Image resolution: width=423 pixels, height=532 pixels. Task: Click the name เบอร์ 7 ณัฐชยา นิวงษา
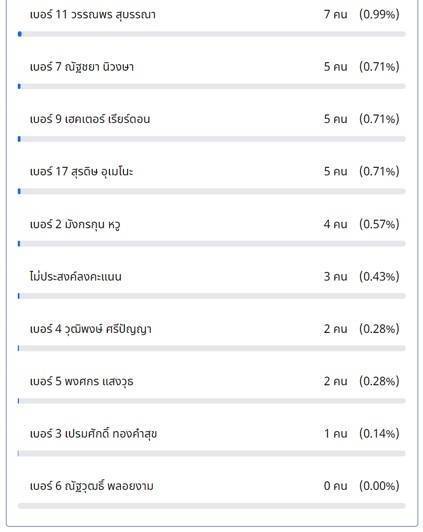82,67
